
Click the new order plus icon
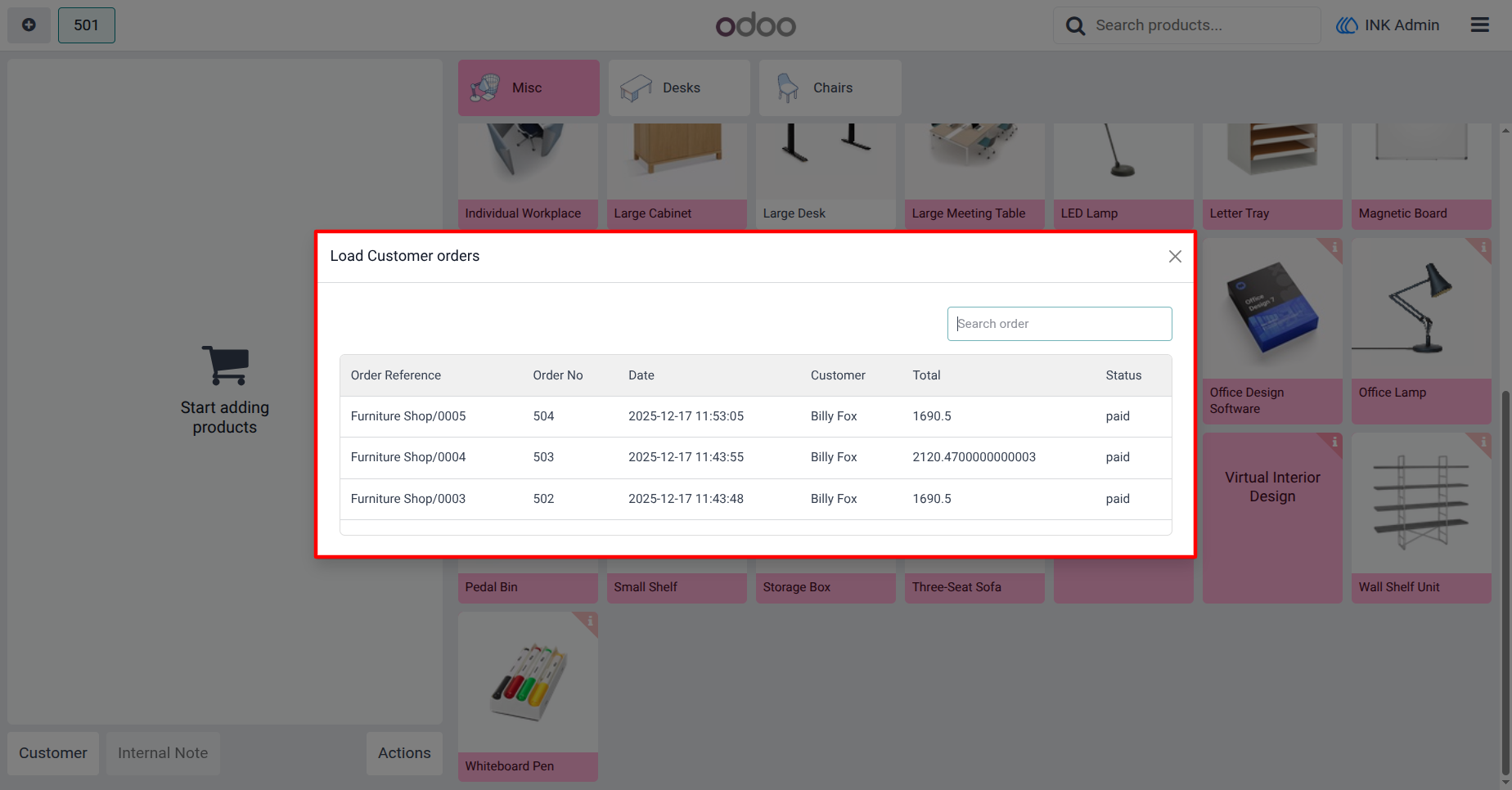[x=29, y=25]
